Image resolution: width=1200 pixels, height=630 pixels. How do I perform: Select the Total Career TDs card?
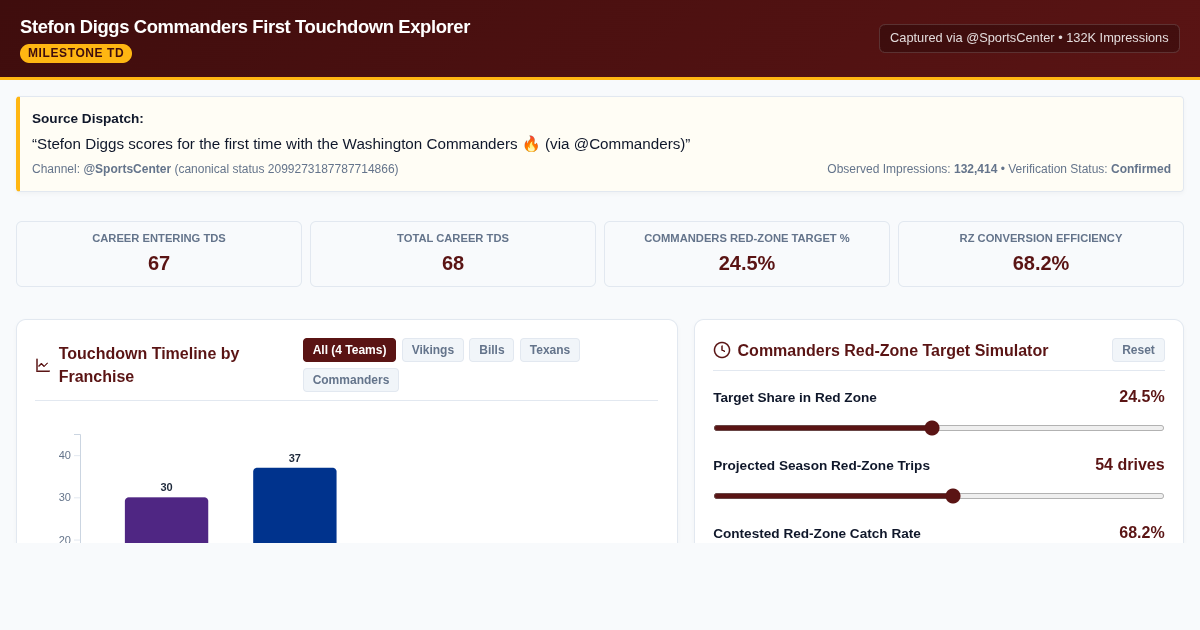453,254
